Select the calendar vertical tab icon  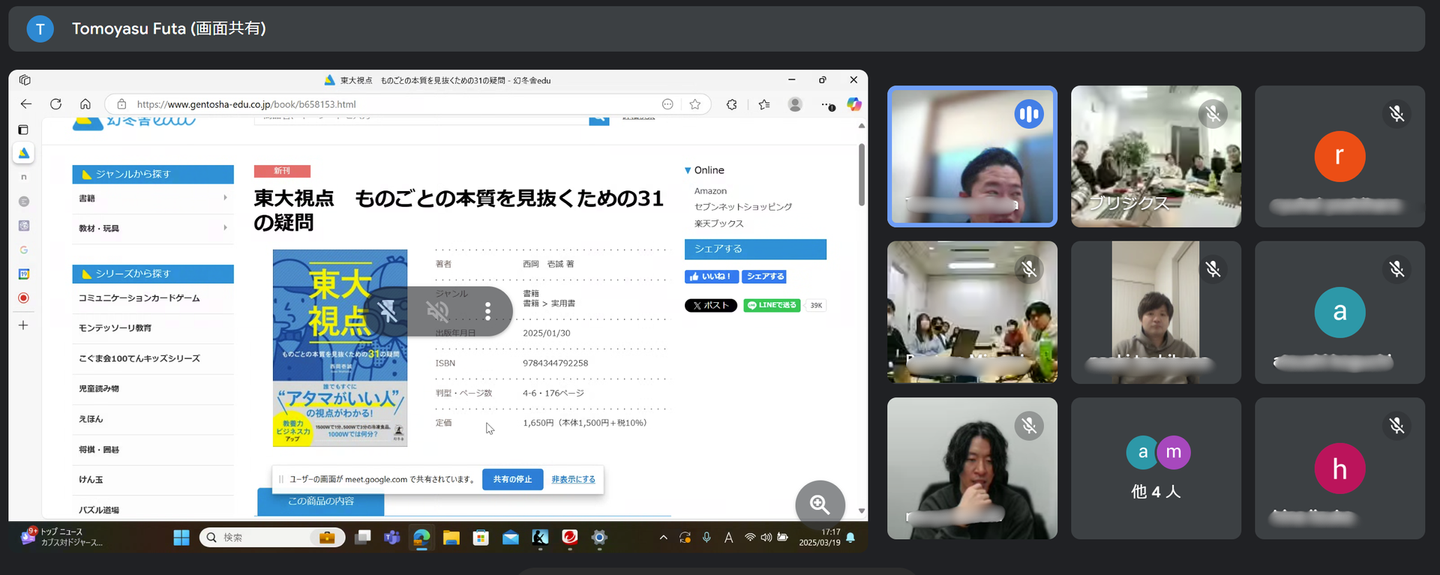24,273
